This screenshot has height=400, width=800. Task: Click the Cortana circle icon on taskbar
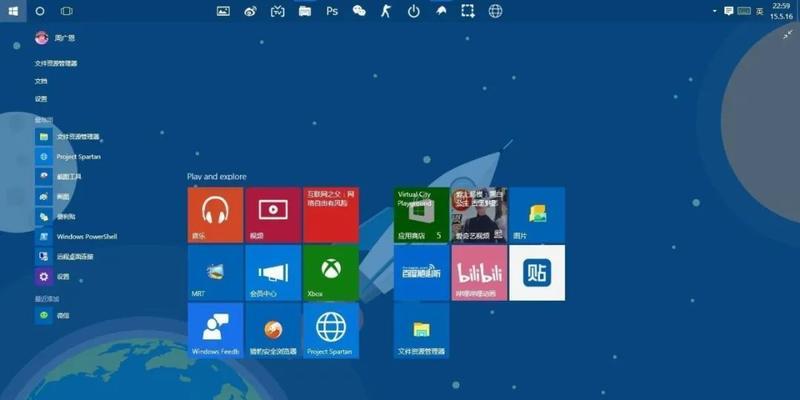tap(40, 11)
